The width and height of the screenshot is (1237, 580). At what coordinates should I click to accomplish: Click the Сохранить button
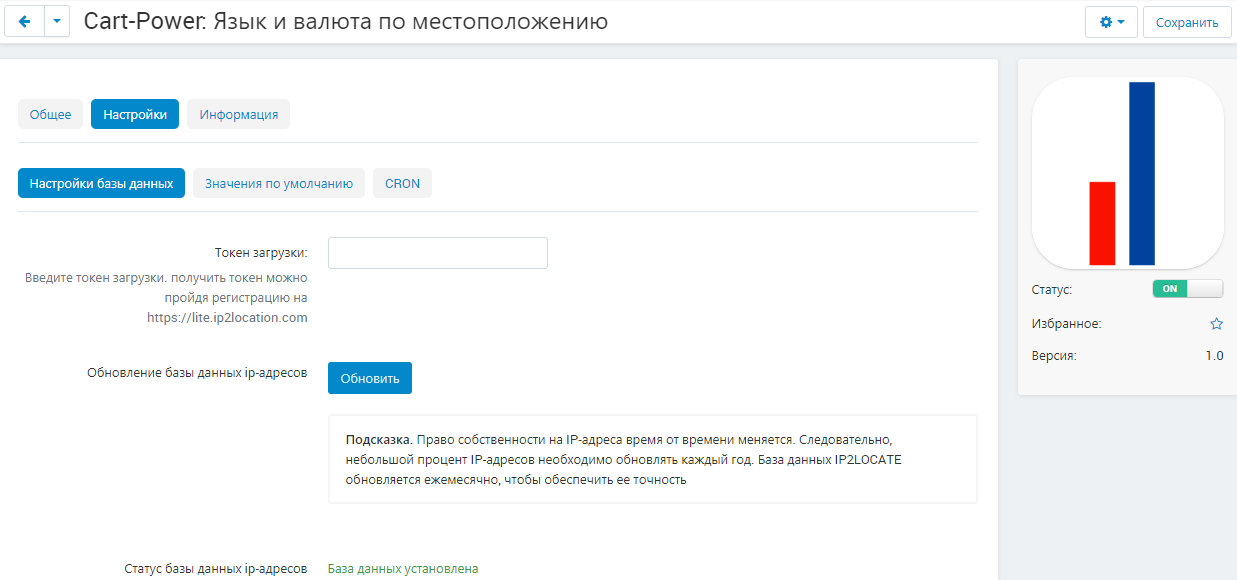(x=1187, y=22)
